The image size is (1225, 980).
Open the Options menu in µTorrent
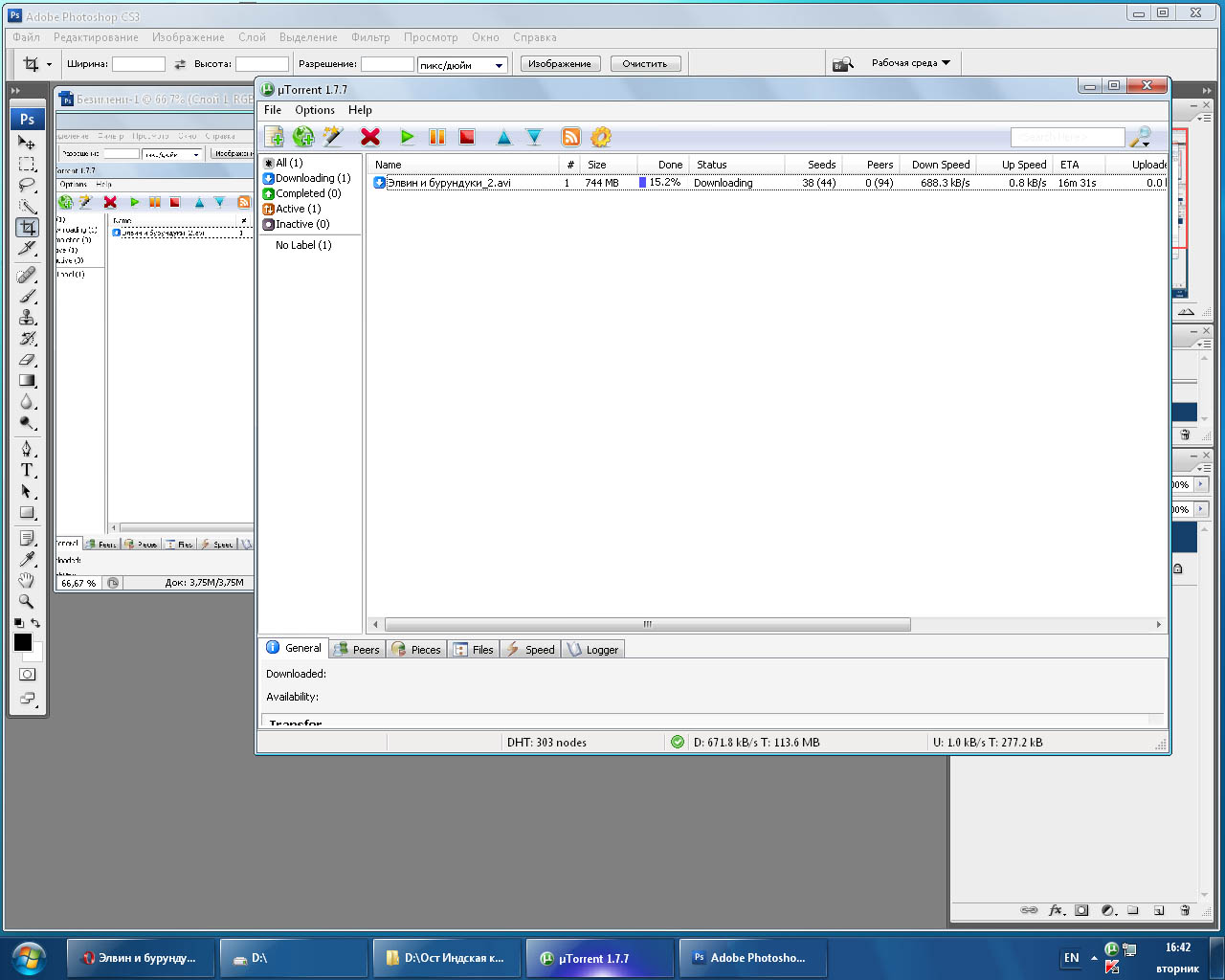pos(315,110)
